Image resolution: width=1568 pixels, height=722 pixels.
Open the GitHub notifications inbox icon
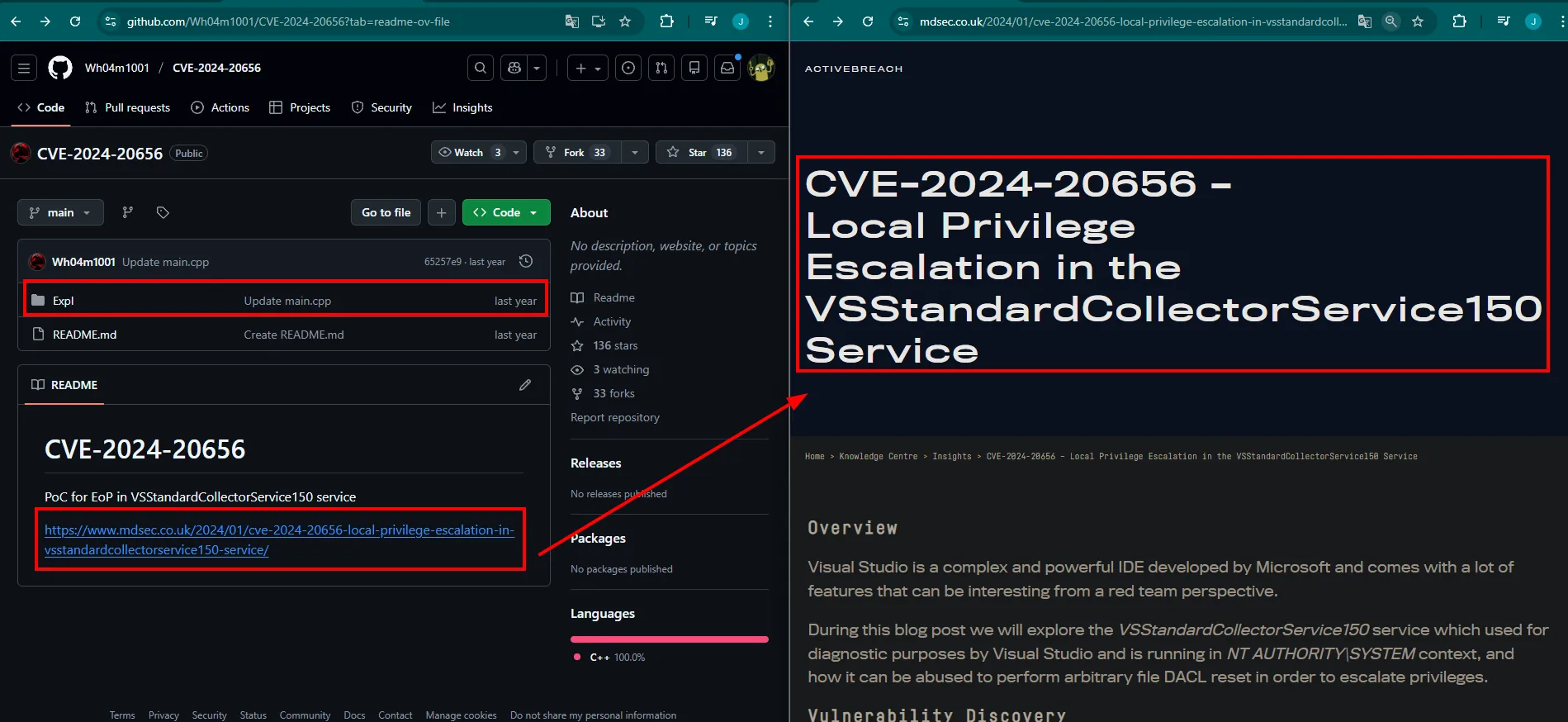tap(727, 68)
